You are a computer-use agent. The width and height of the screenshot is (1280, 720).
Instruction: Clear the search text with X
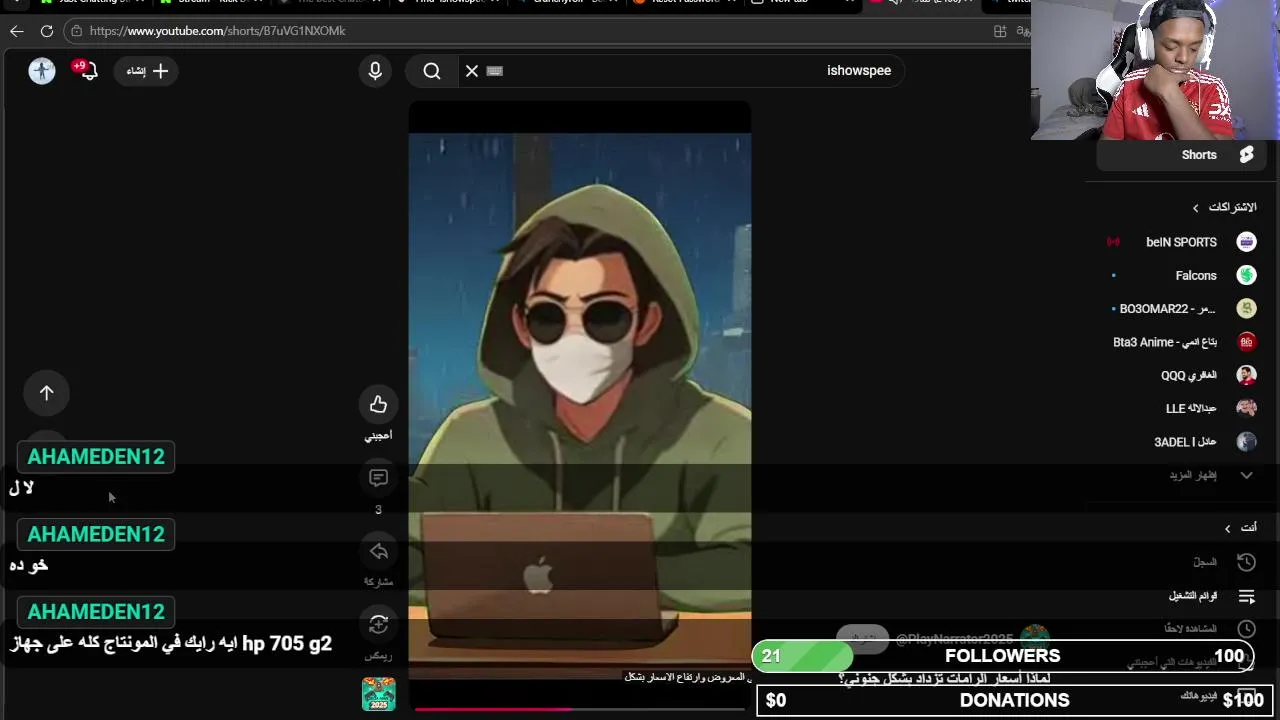pos(472,71)
